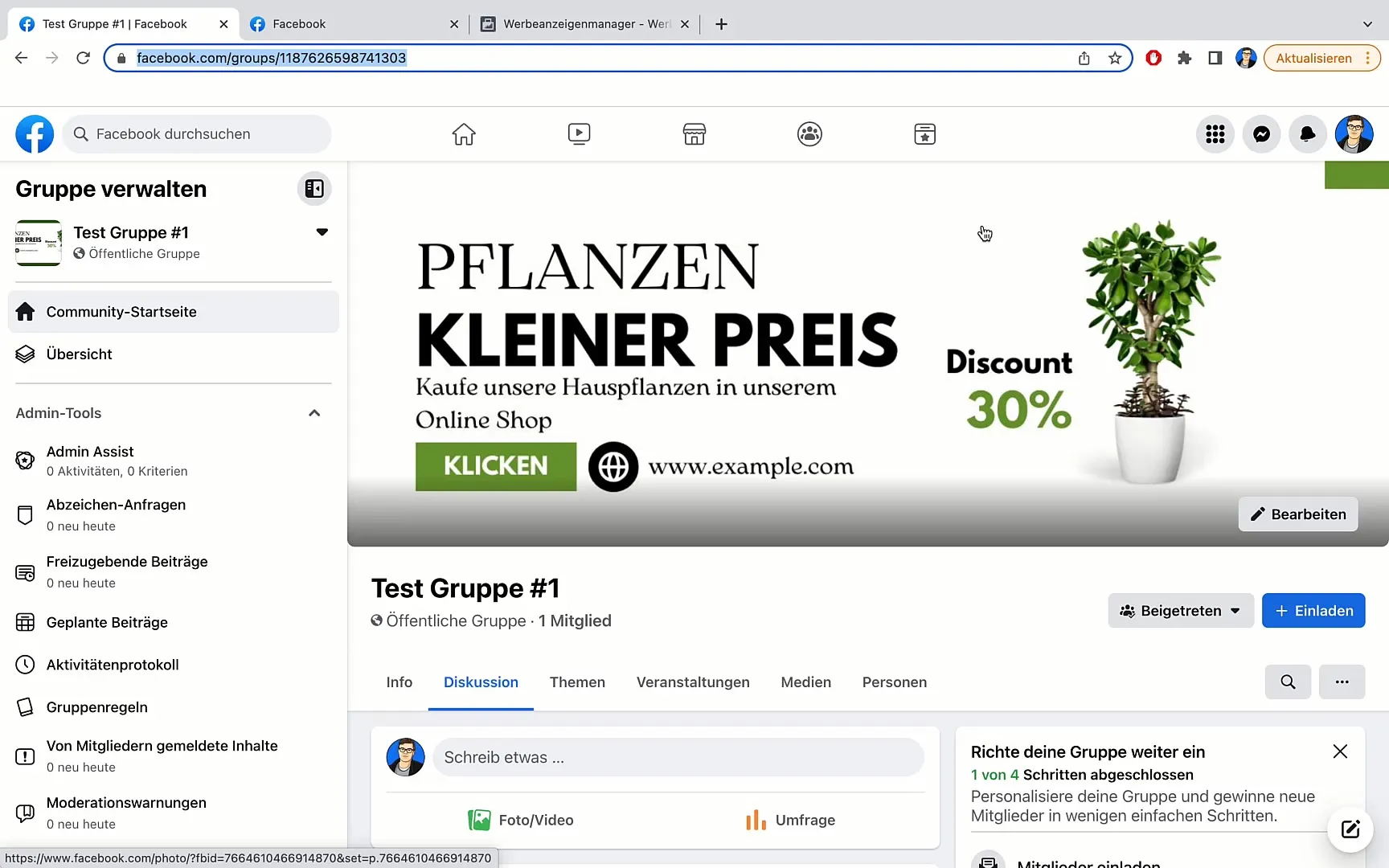Image resolution: width=1389 pixels, height=868 pixels.
Task: Collapse the Admin-Tools section
Action: pos(314,413)
